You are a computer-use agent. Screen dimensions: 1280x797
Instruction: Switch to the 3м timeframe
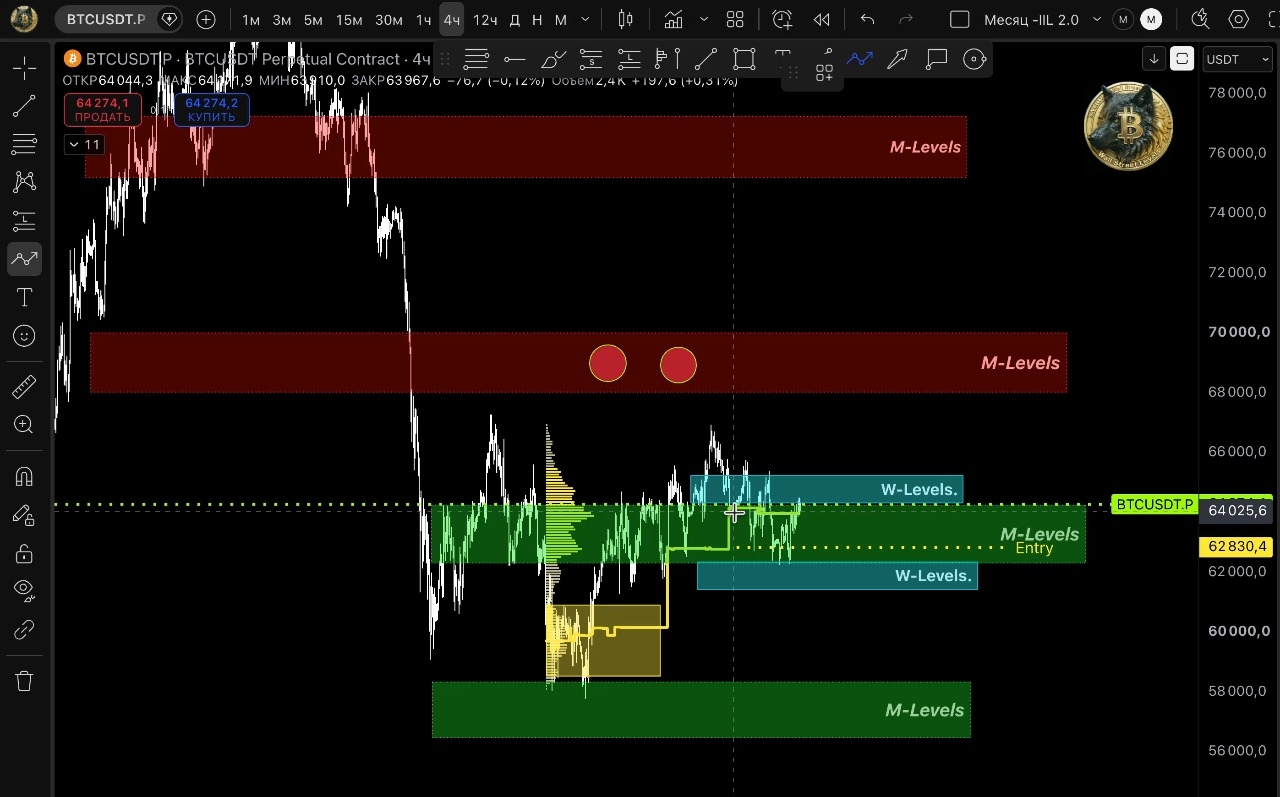[282, 20]
